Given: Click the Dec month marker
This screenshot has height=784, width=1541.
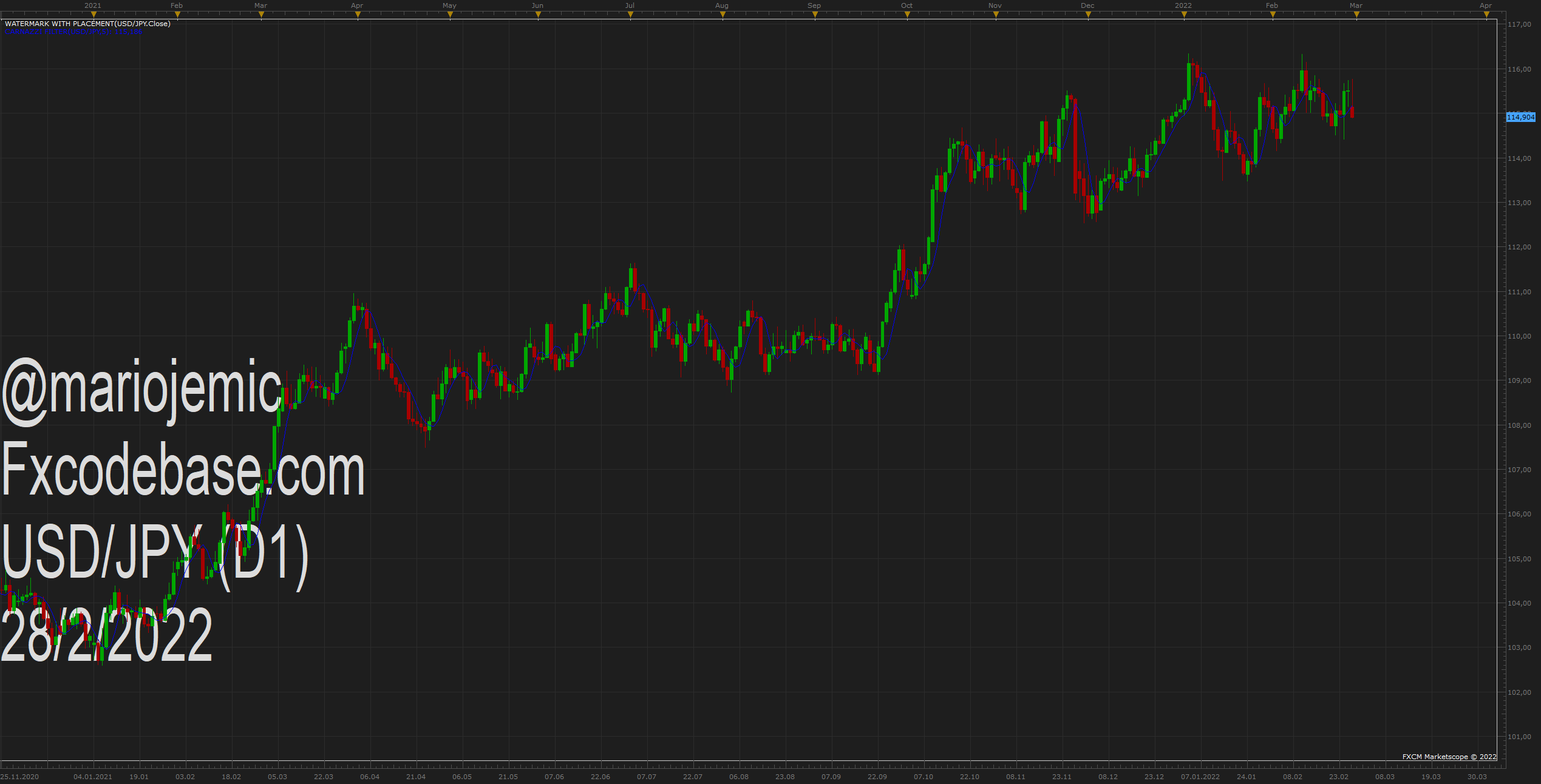Looking at the screenshot, I should pyautogui.click(x=1087, y=5).
